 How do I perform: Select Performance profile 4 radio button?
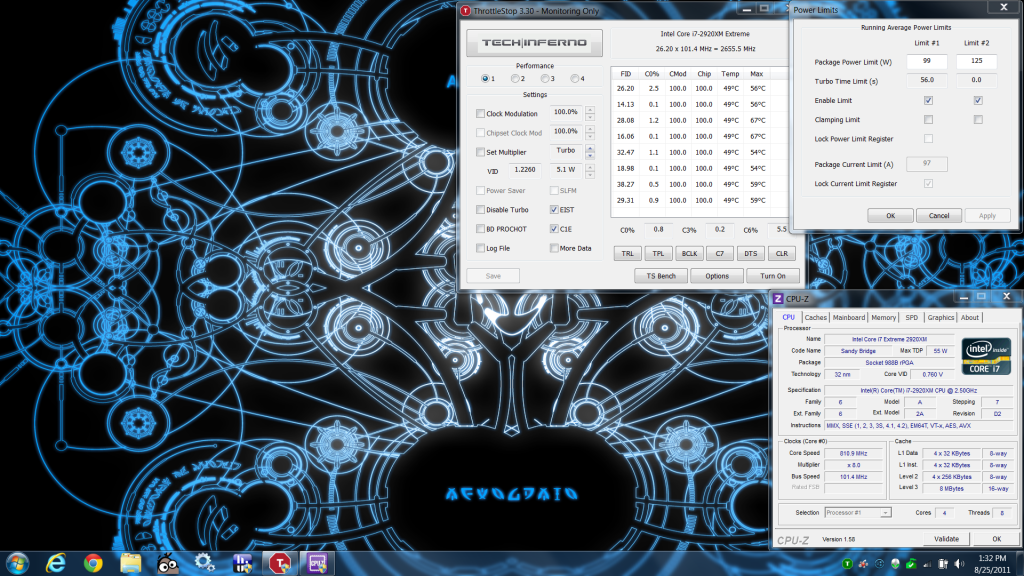[575, 78]
